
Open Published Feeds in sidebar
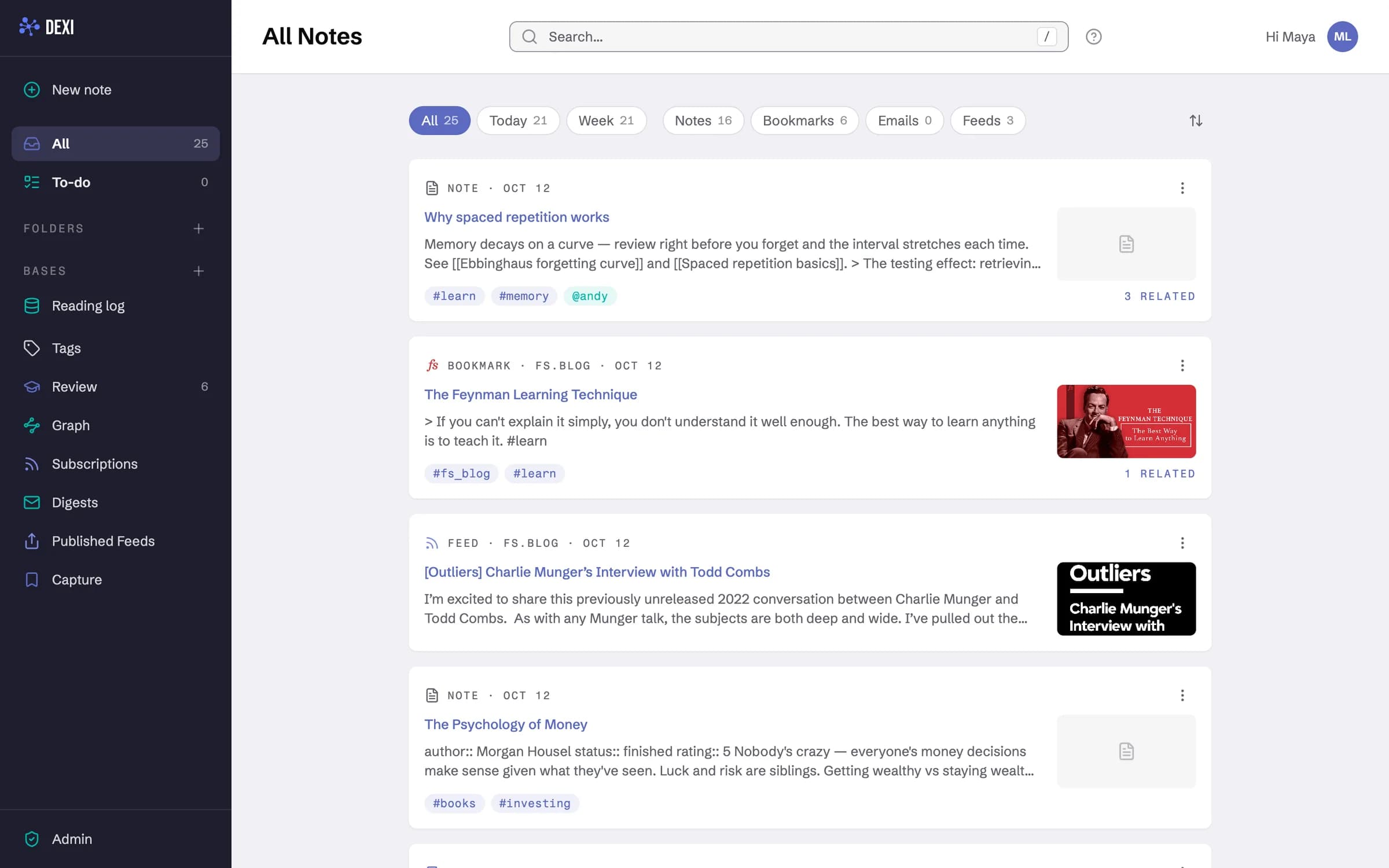116,541
